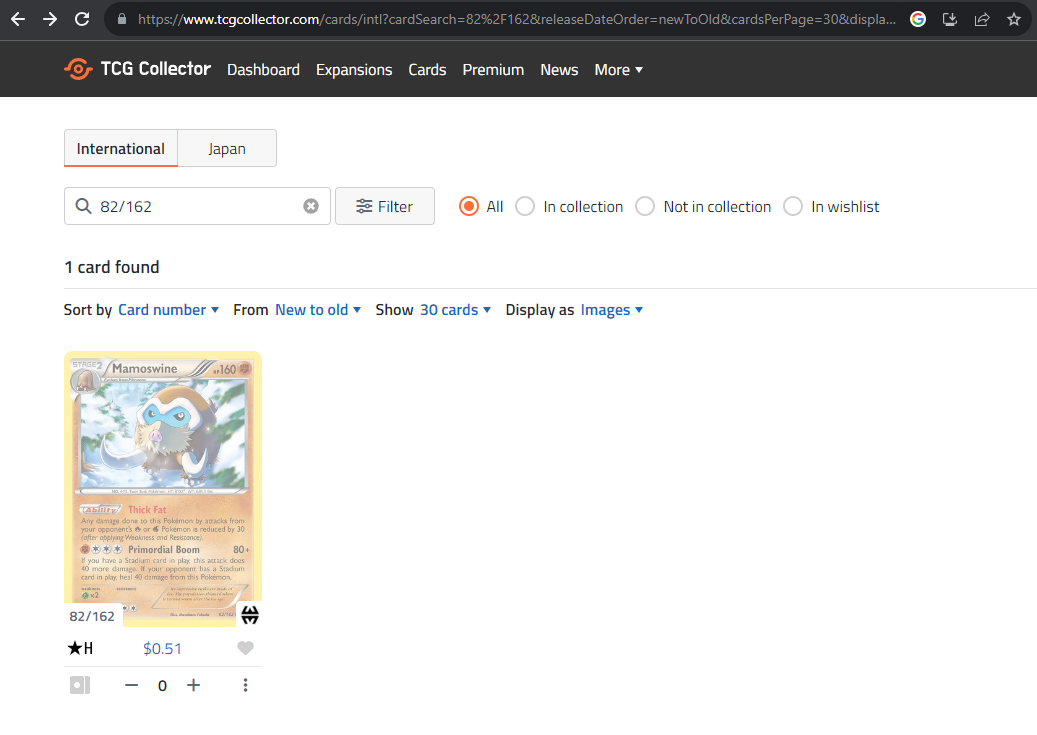Open the "Images" display mode dropdown
1037x735 pixels.
[x=611, y=310]
